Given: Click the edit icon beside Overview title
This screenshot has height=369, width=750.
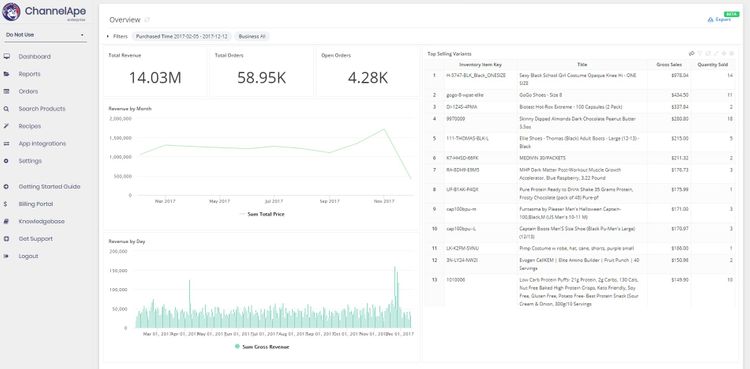Looking at the screenshot, I should pos(147,20).
